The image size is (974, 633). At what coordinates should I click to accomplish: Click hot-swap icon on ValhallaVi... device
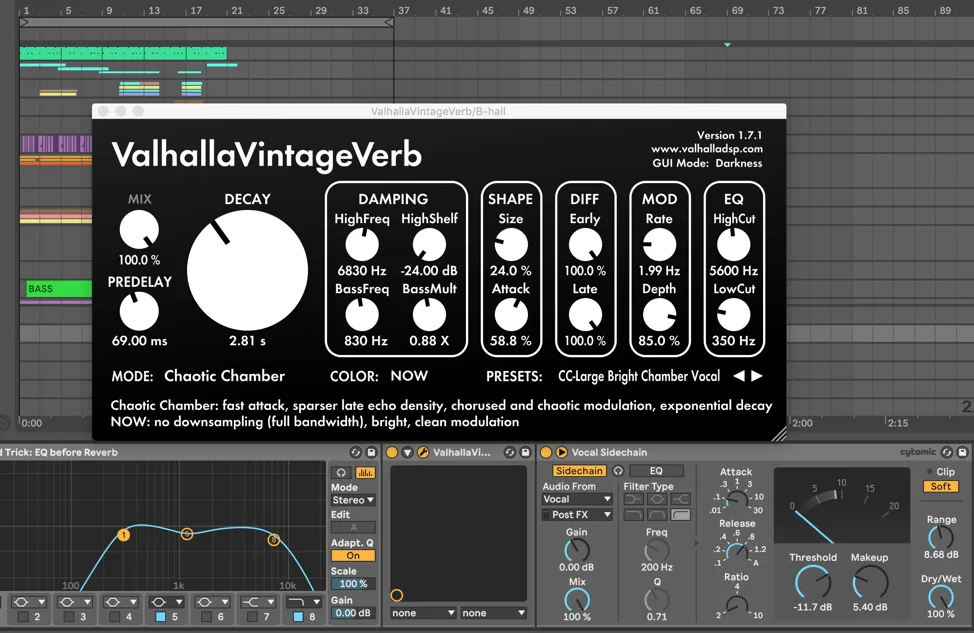click(x=509, y=452)
